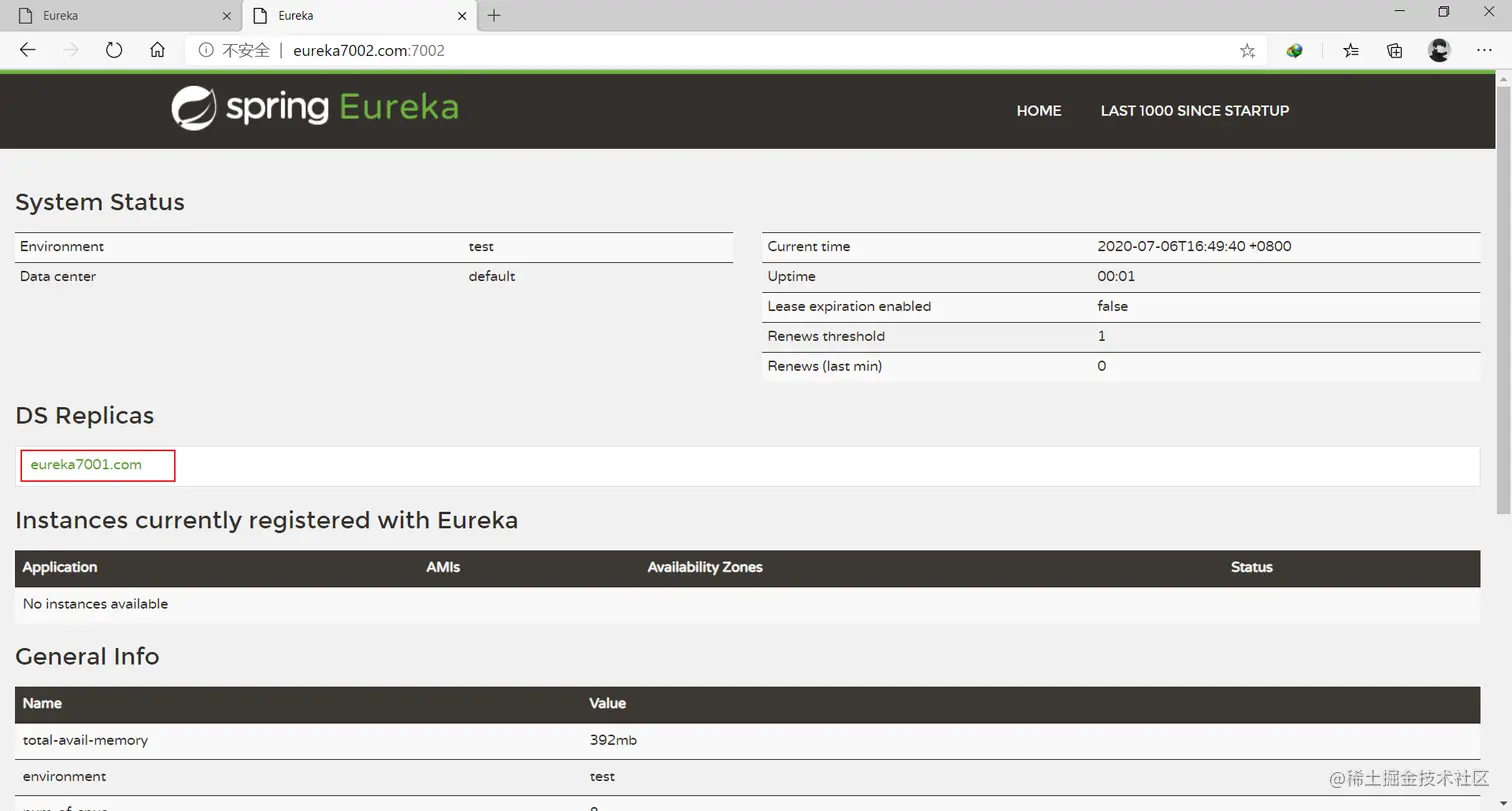Open the green globe extension icon
The image size is (1512, 811).
pyautogui.click(x=1295, y=50)
